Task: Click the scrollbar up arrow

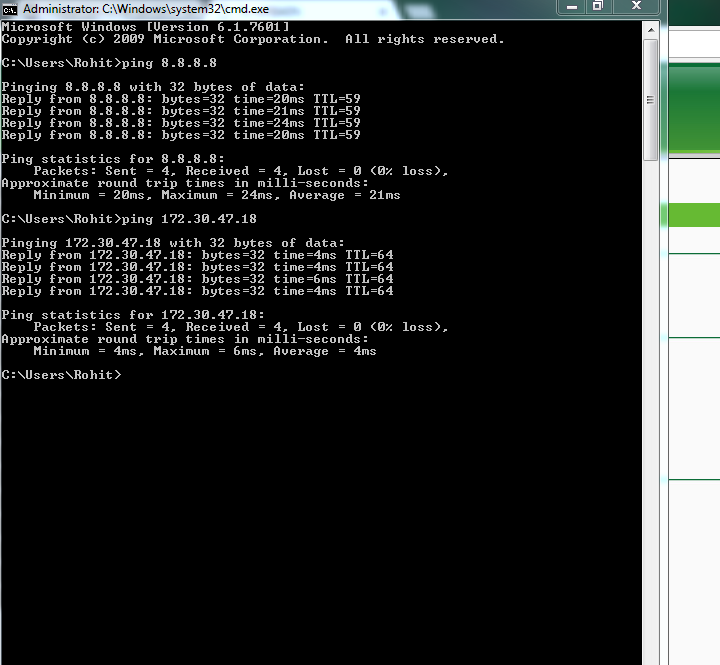Action: [650, 29]
